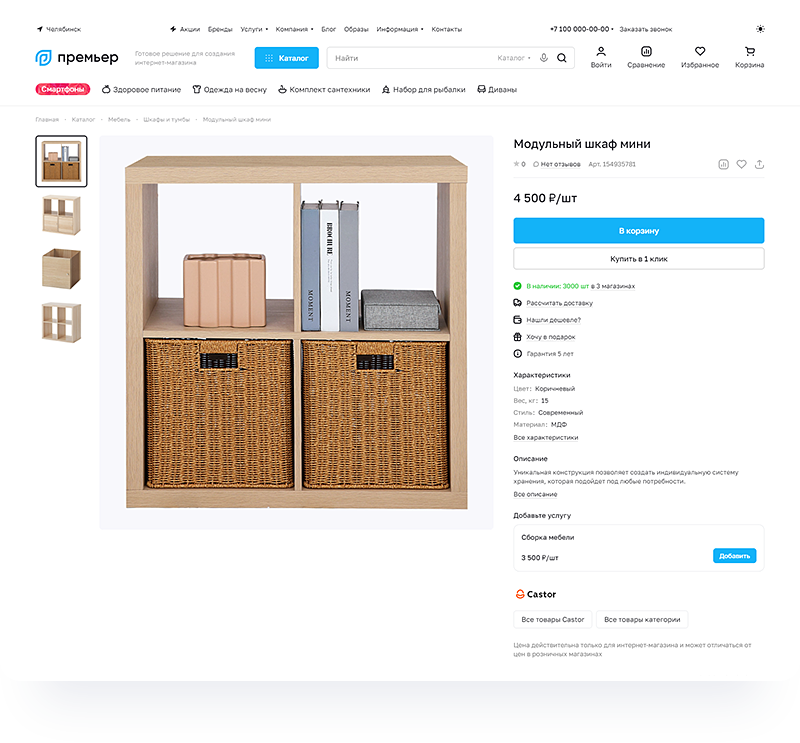Open the Войти login icon
This screenshot has height=743, width=800.
click(601, 57)
